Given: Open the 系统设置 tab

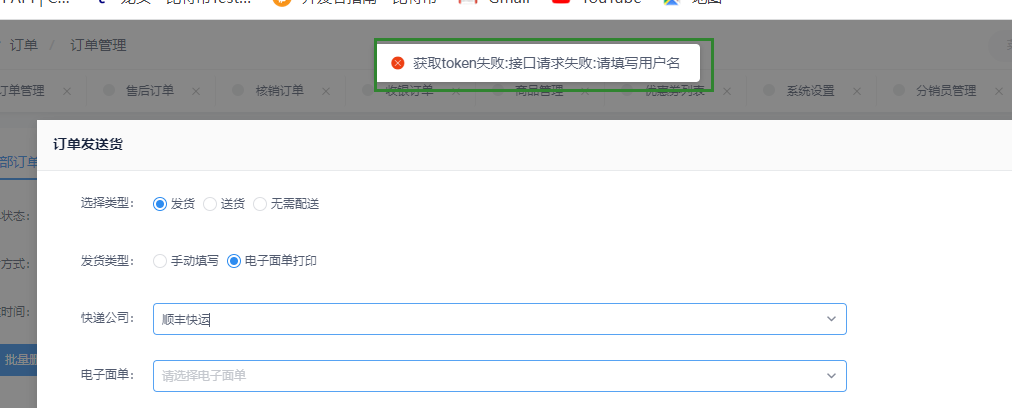Looking at the screenshot, I should tap(810, 91).
